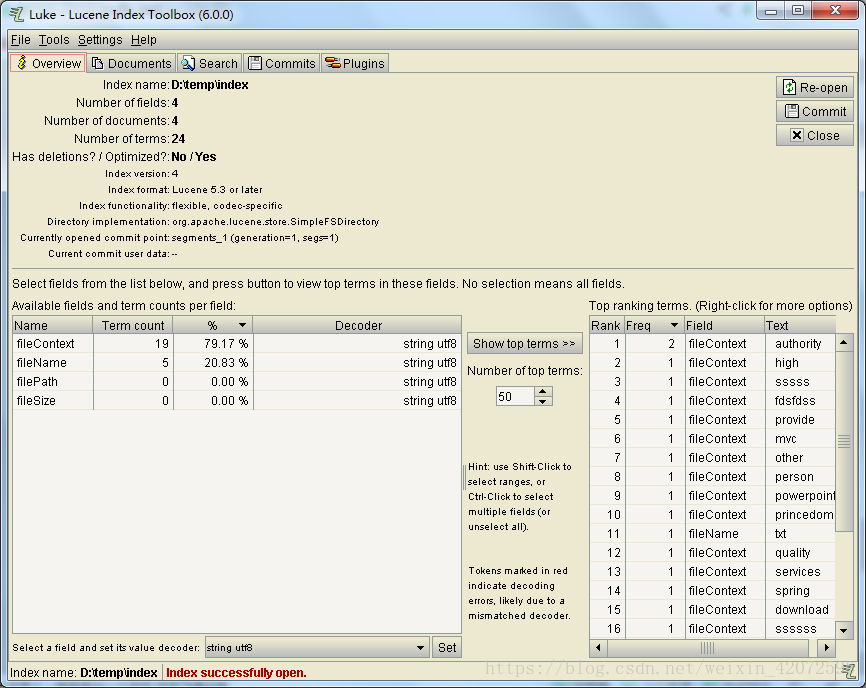Click the Re-open refresh icon
866x688 pixels.
(x=790, y=87)
